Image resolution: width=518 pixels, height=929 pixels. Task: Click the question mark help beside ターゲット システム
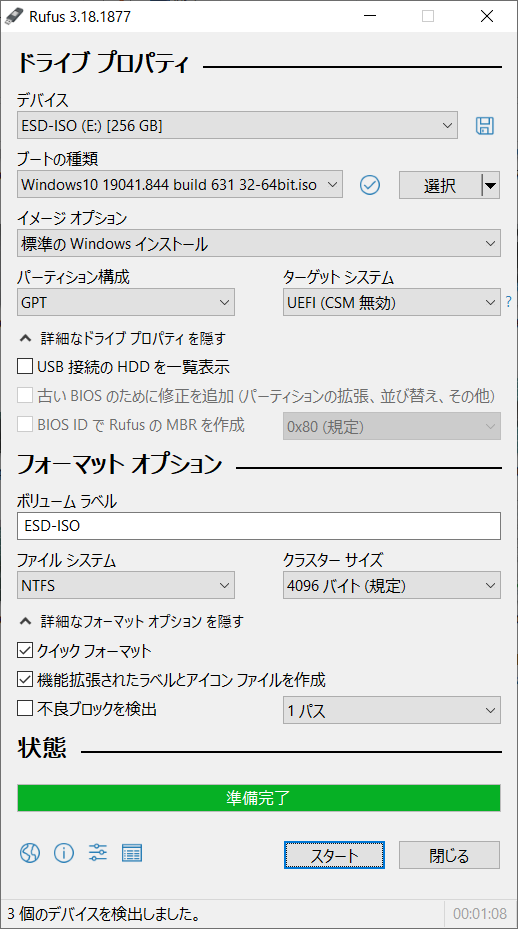508,302
